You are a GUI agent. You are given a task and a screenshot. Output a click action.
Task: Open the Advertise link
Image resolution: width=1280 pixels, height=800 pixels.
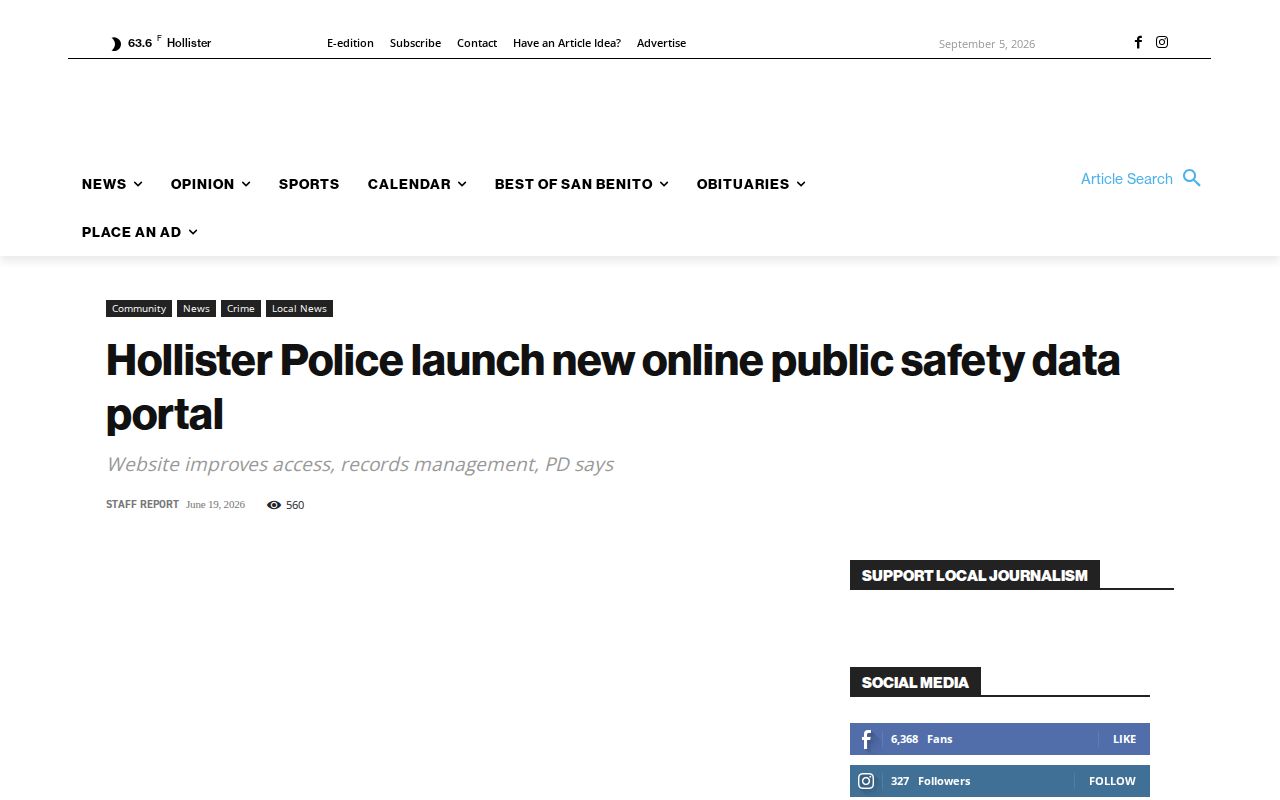coord(661,43)
